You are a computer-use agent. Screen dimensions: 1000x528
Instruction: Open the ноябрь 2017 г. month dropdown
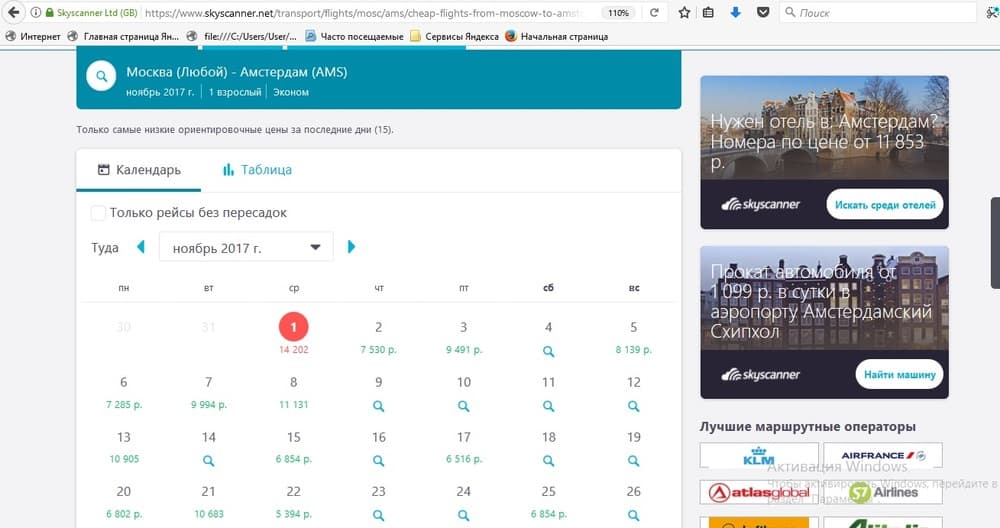coord(246,247)
